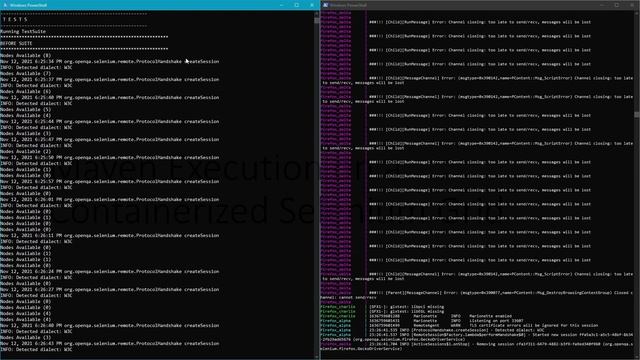Maximize the right PowerShell window
The width and height of the screenshot is (640, 360).
[x=617, y=5]
